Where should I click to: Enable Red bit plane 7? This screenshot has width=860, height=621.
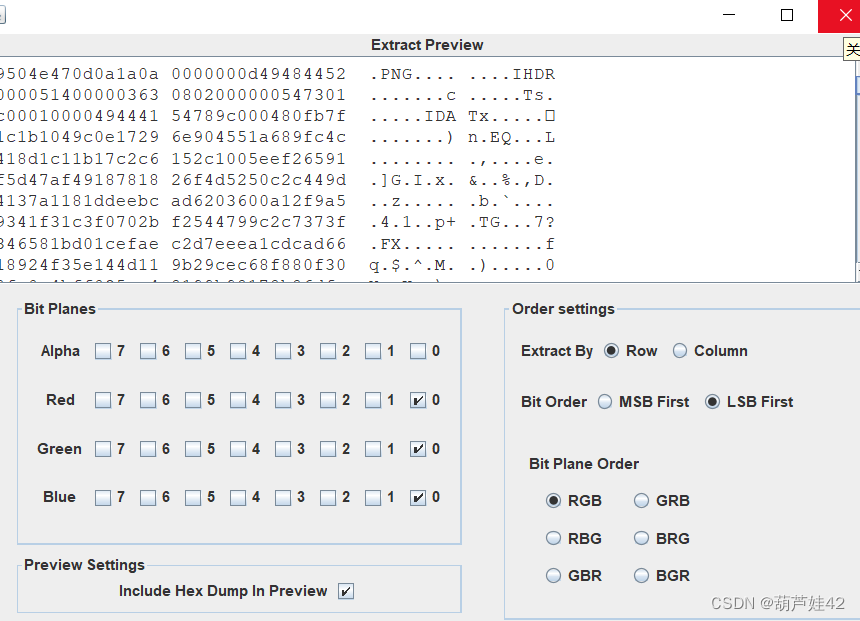103,400
